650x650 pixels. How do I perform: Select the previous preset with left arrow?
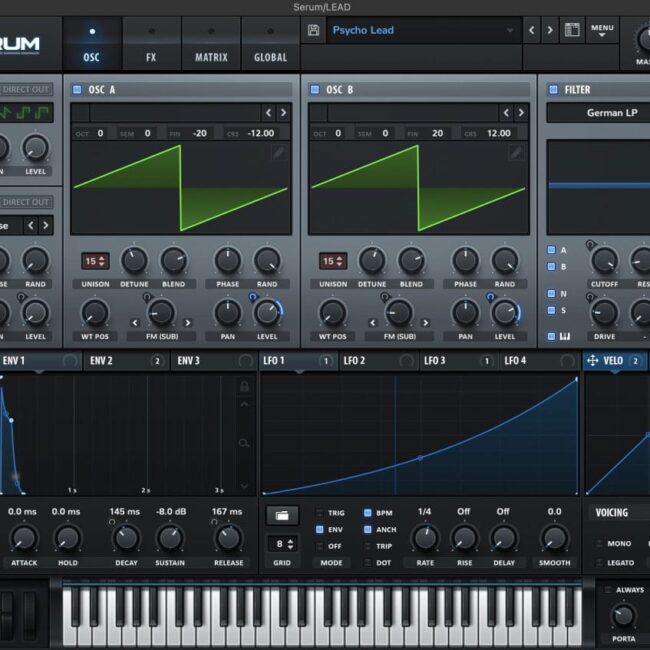pos(531,30)
